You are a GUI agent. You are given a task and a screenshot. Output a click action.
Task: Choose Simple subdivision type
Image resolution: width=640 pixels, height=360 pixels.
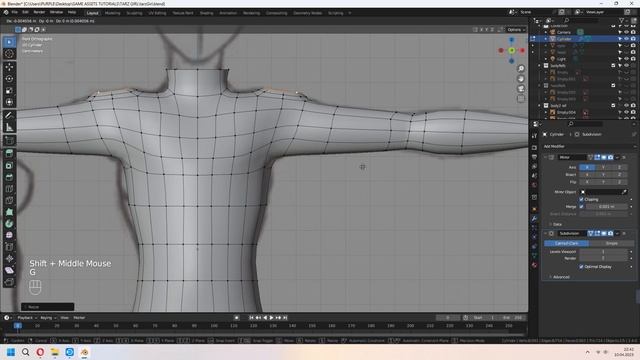click(x=611, y=243)
